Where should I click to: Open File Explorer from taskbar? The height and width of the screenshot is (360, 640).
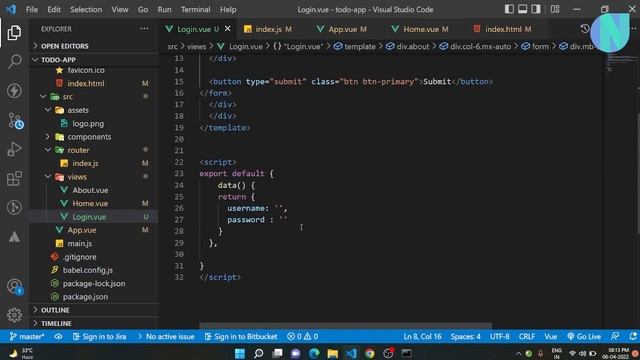pos(332,353)
